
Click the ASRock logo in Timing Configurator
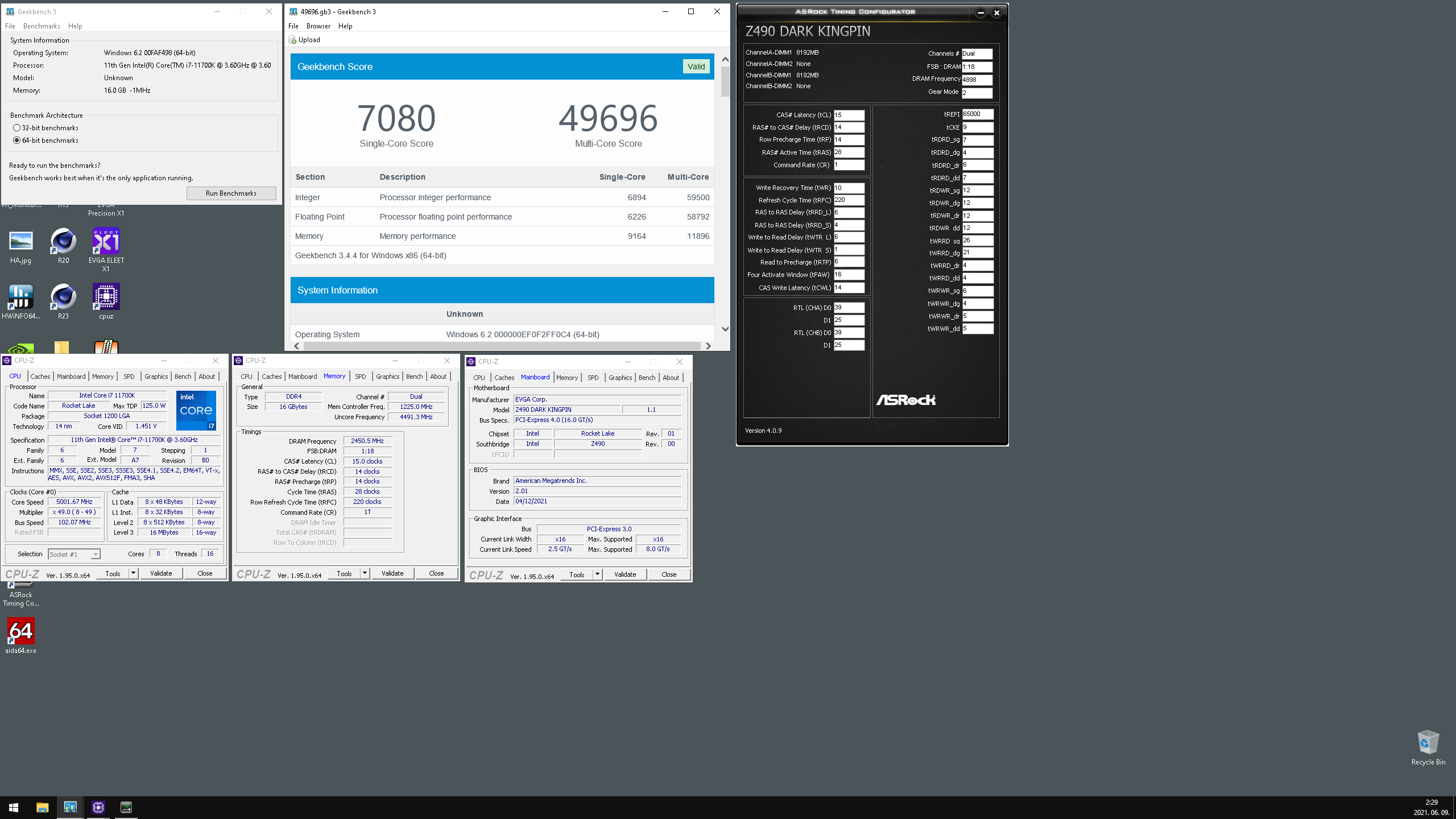tap(905, 400)
